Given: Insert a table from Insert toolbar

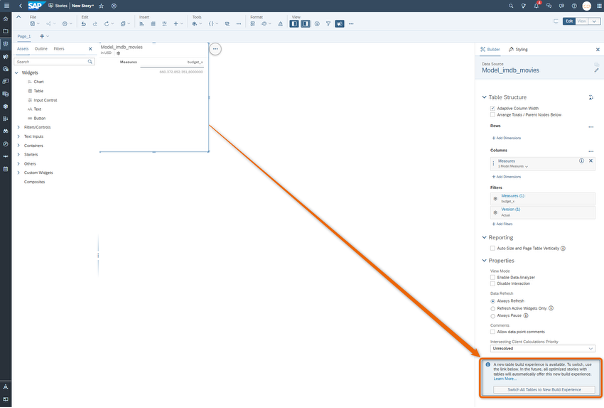Looking at the screenshot, I should (153, 24).
